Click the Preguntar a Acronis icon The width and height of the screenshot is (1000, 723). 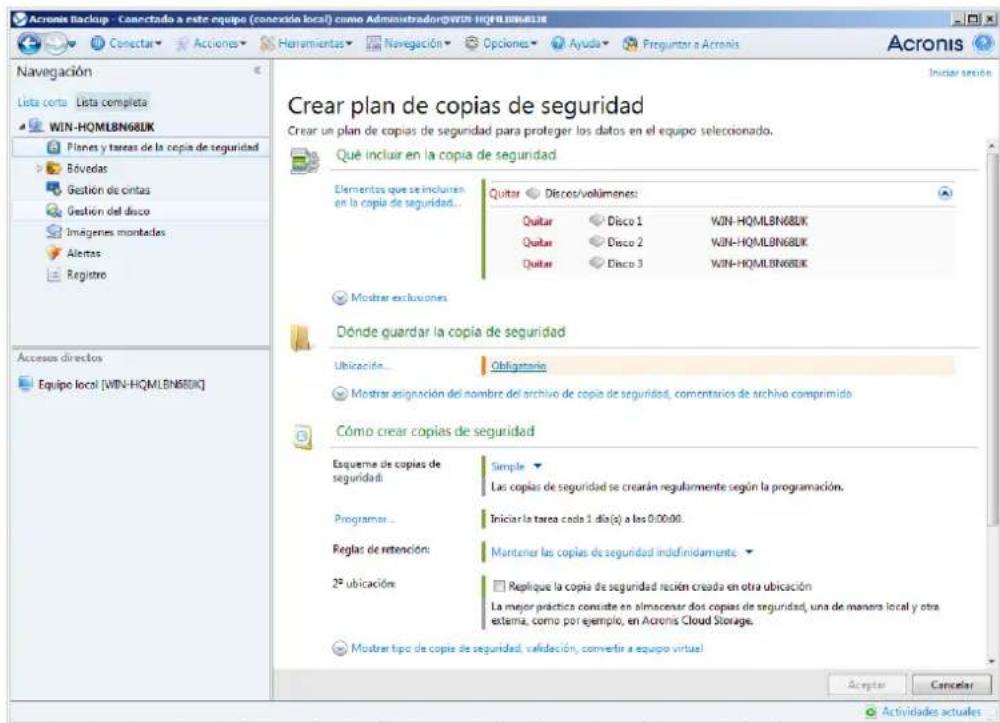click(630, 44)
